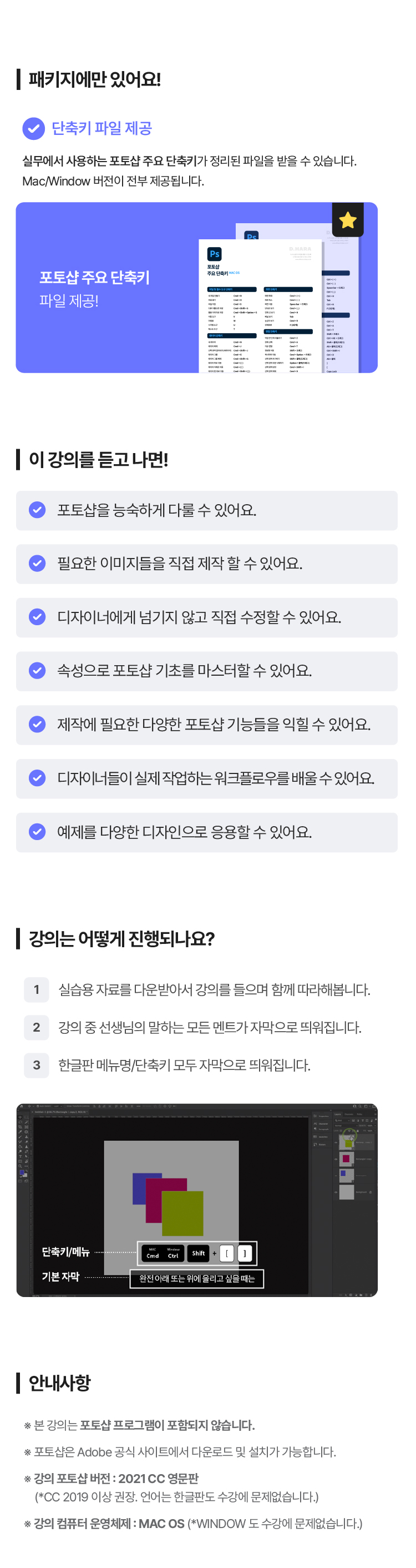The height and width of the screenshot is (1568, 416).
Task: Click the MAC Cmd key cap
Action: click(x=153, y=1253)
